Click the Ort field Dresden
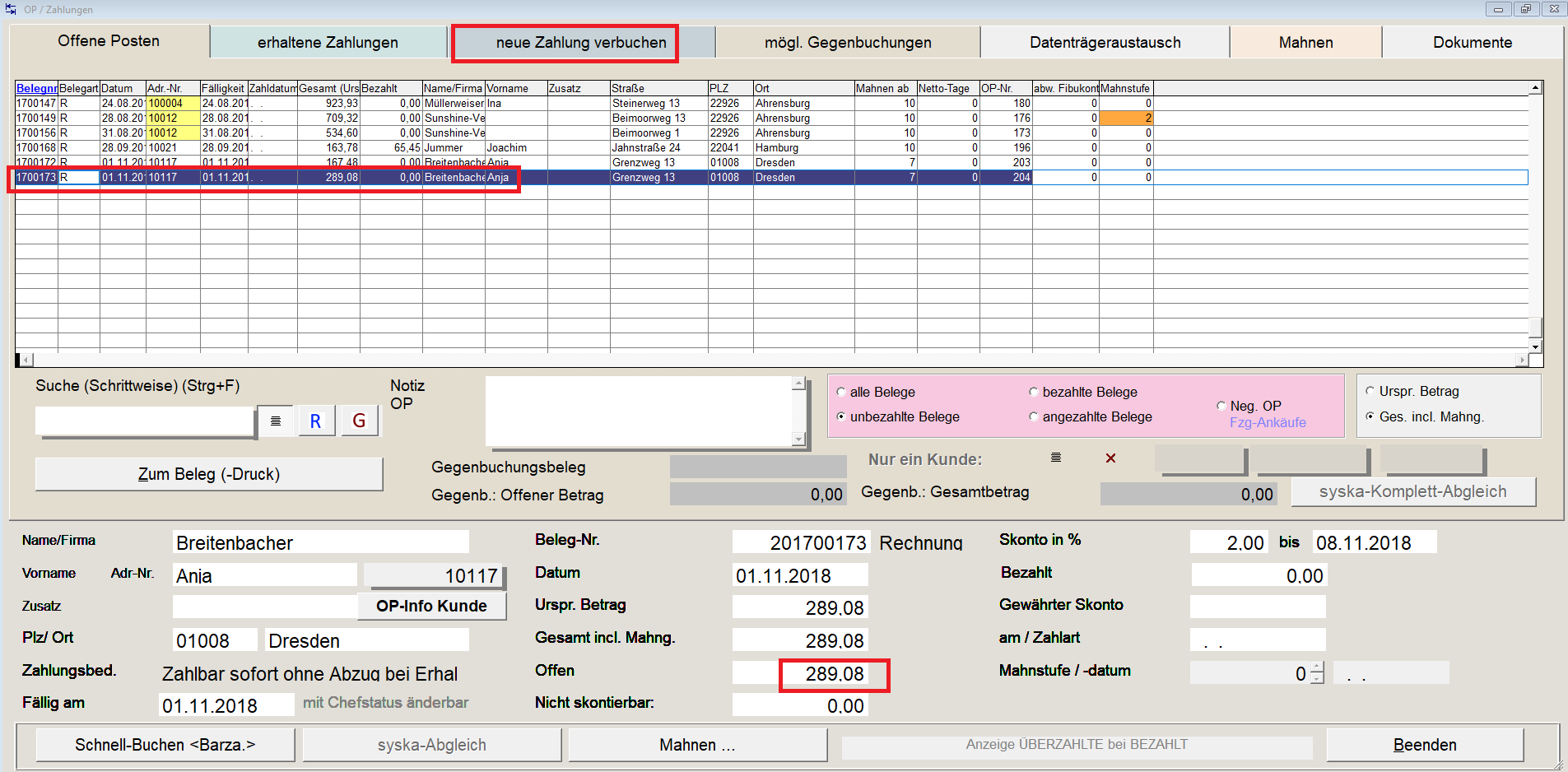The image size is (1568, 772). pyautogui.click(x=365, y=640)
